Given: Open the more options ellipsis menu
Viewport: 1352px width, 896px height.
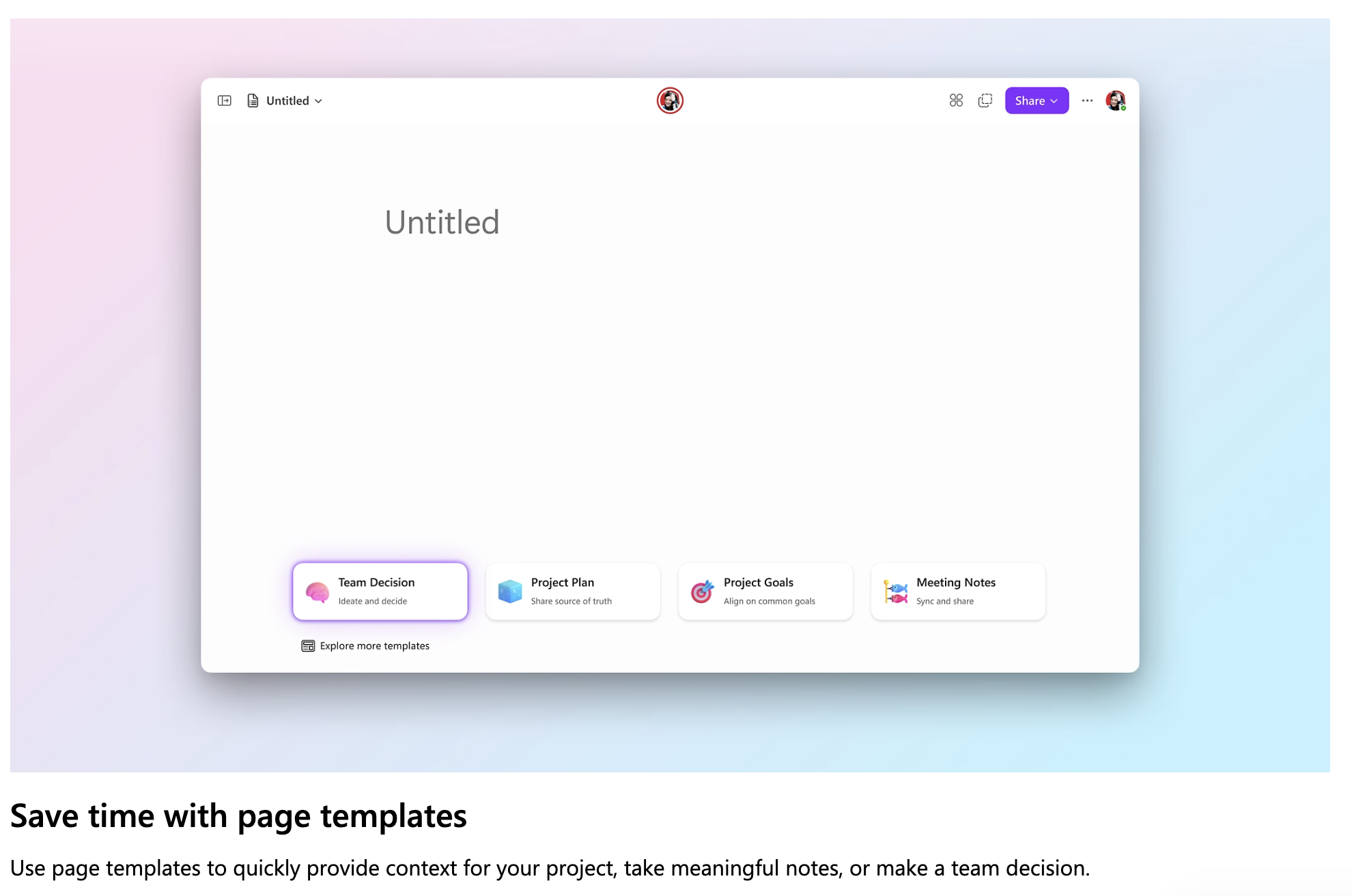Looking at the screenshot, I should (x=1087, y=100).
